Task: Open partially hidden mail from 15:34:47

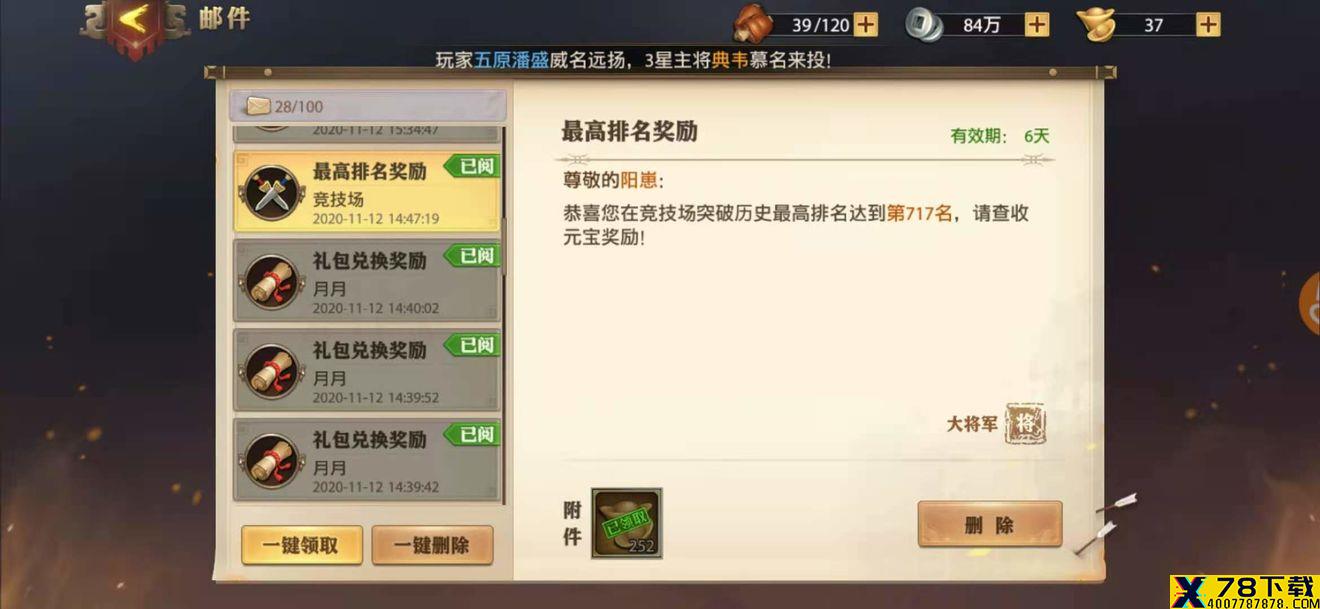Action: point(367,135)
